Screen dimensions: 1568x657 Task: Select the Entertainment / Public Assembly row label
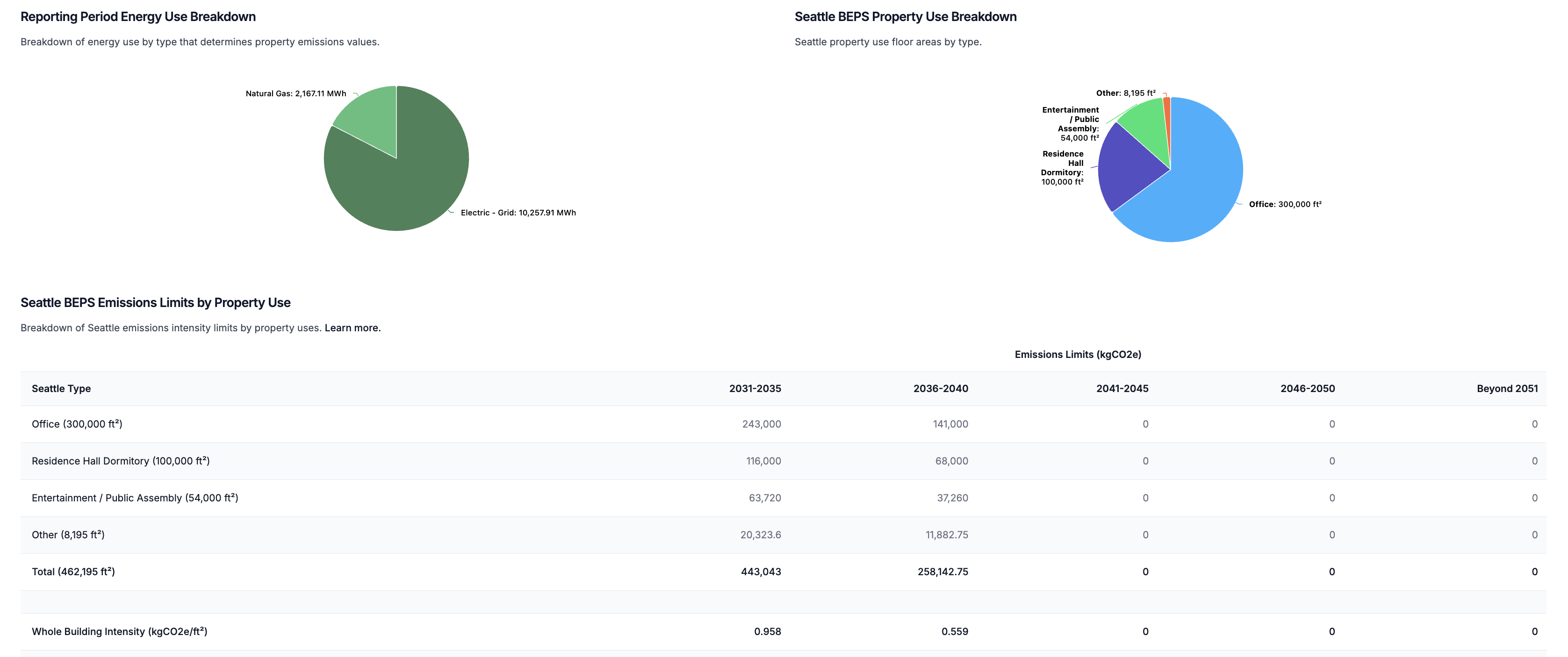(135, 498)
